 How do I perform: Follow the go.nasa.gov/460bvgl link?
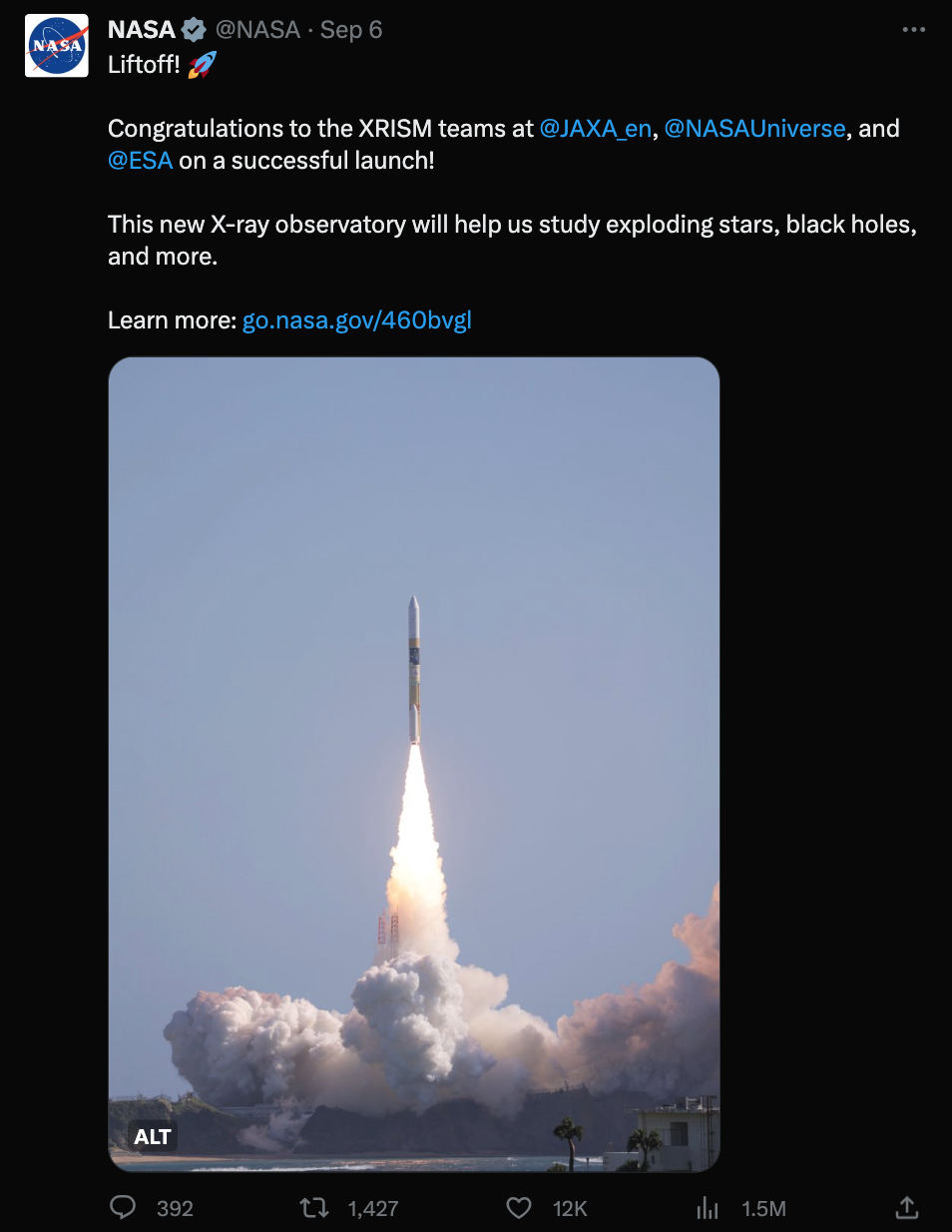[x=357, y=320]
